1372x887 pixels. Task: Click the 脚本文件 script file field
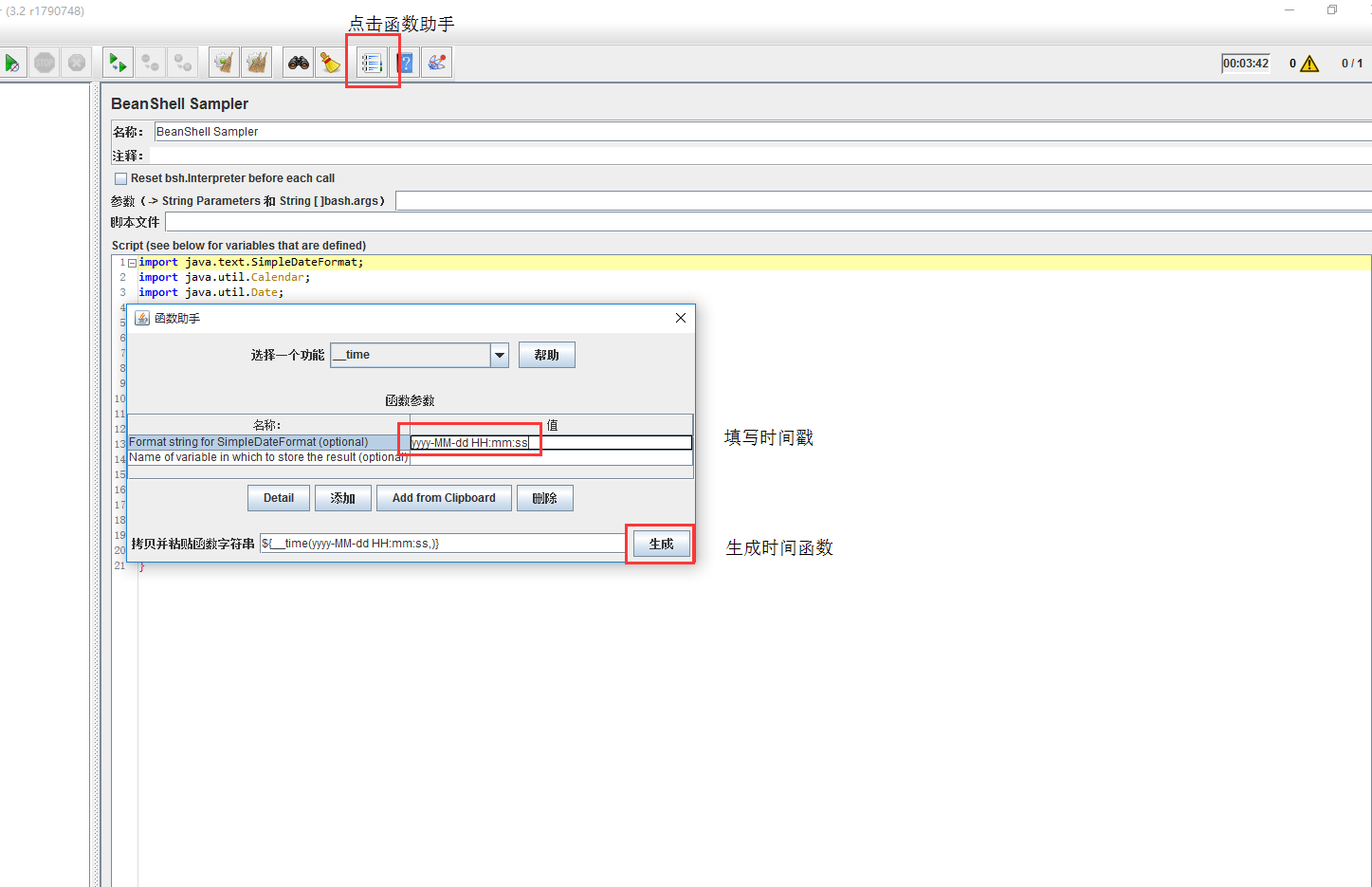click(x=768, y=222)
